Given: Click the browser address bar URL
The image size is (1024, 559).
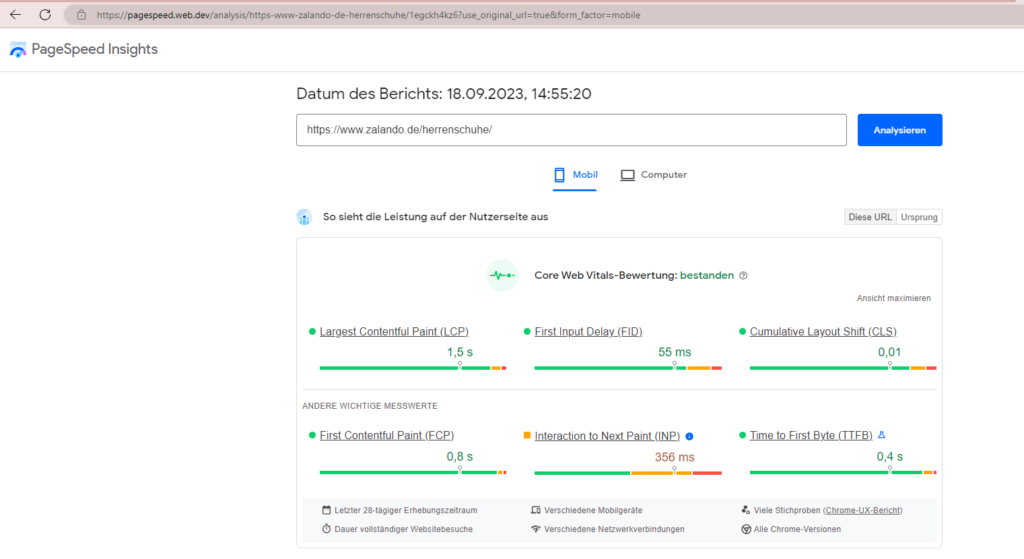Looking at the screenshot, I should [368, 15].
